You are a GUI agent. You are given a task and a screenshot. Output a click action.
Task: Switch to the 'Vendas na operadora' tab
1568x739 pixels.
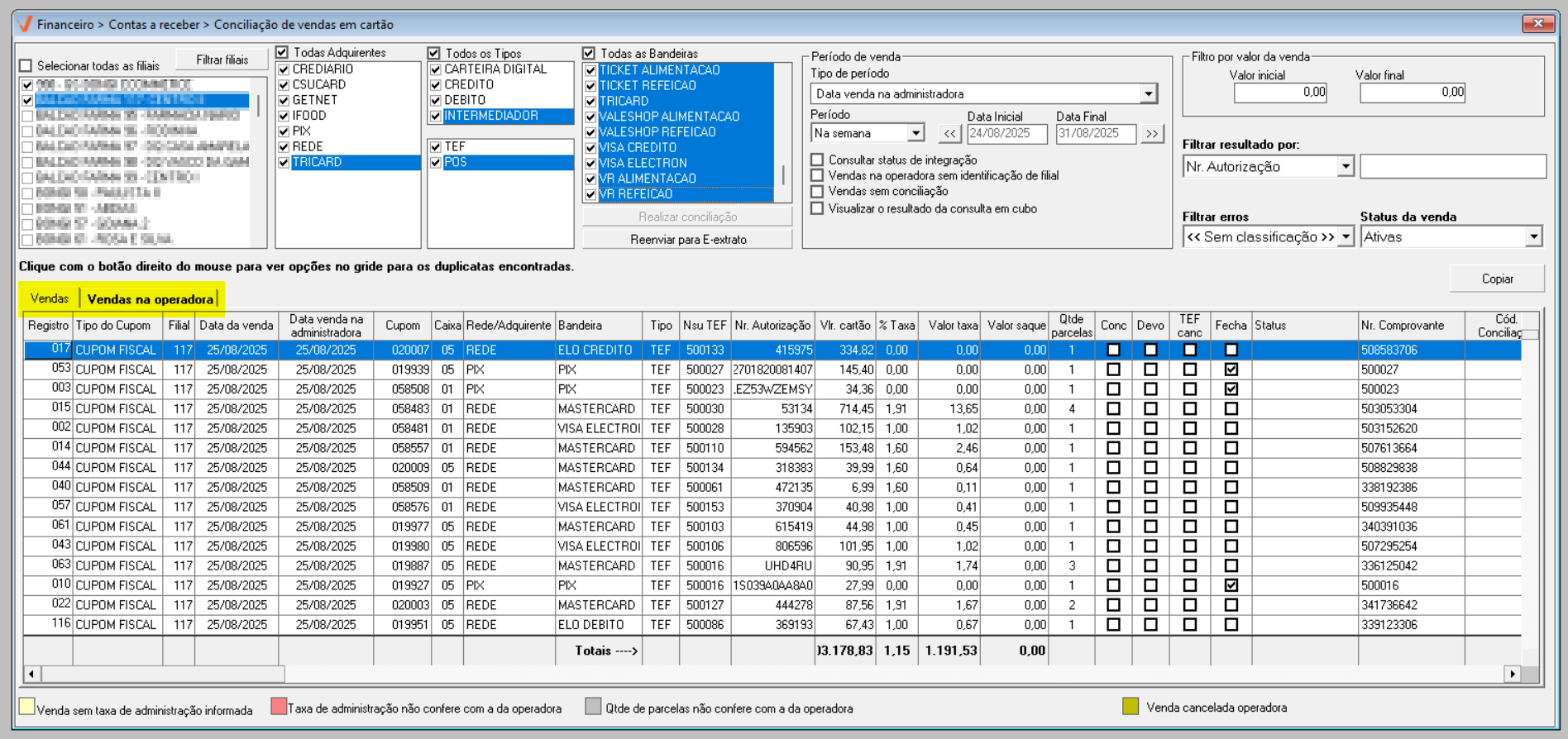click(151, 299)
